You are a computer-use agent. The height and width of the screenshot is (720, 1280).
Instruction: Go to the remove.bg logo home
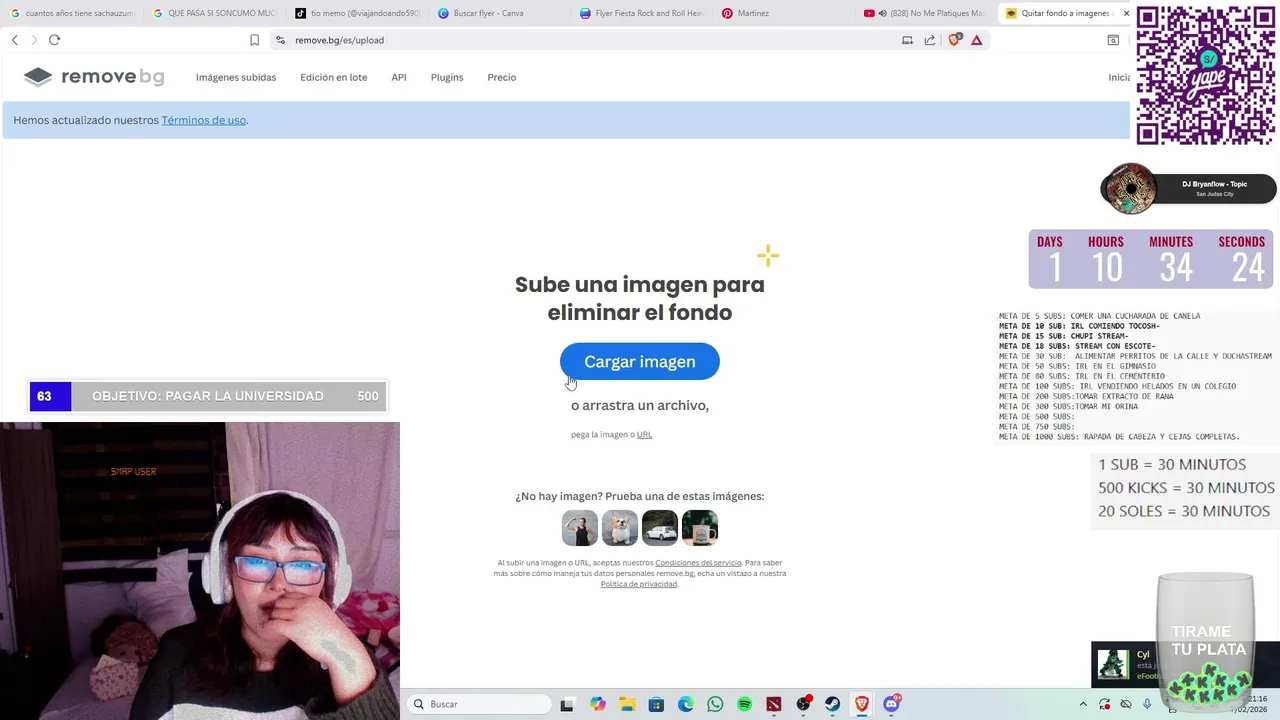94,77
